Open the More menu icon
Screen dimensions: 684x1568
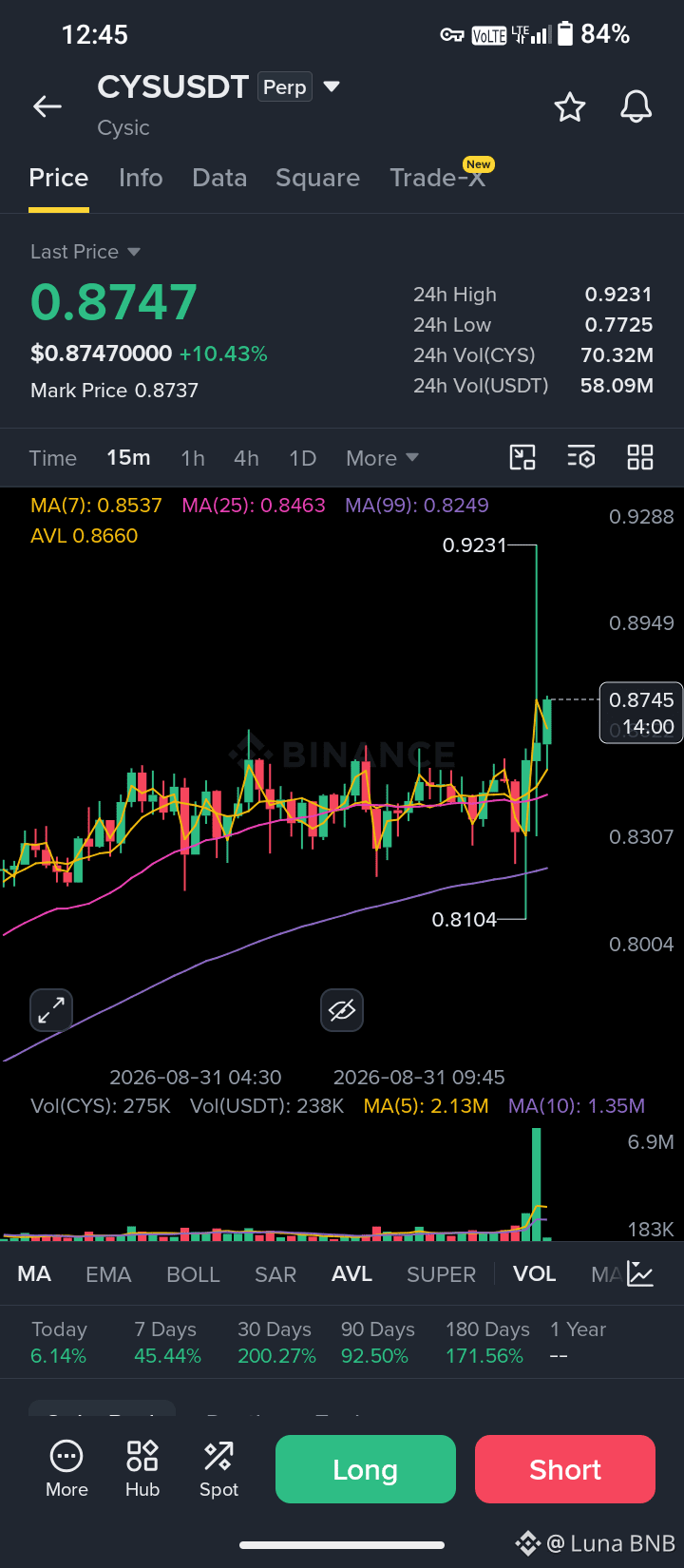[66, 1468]
